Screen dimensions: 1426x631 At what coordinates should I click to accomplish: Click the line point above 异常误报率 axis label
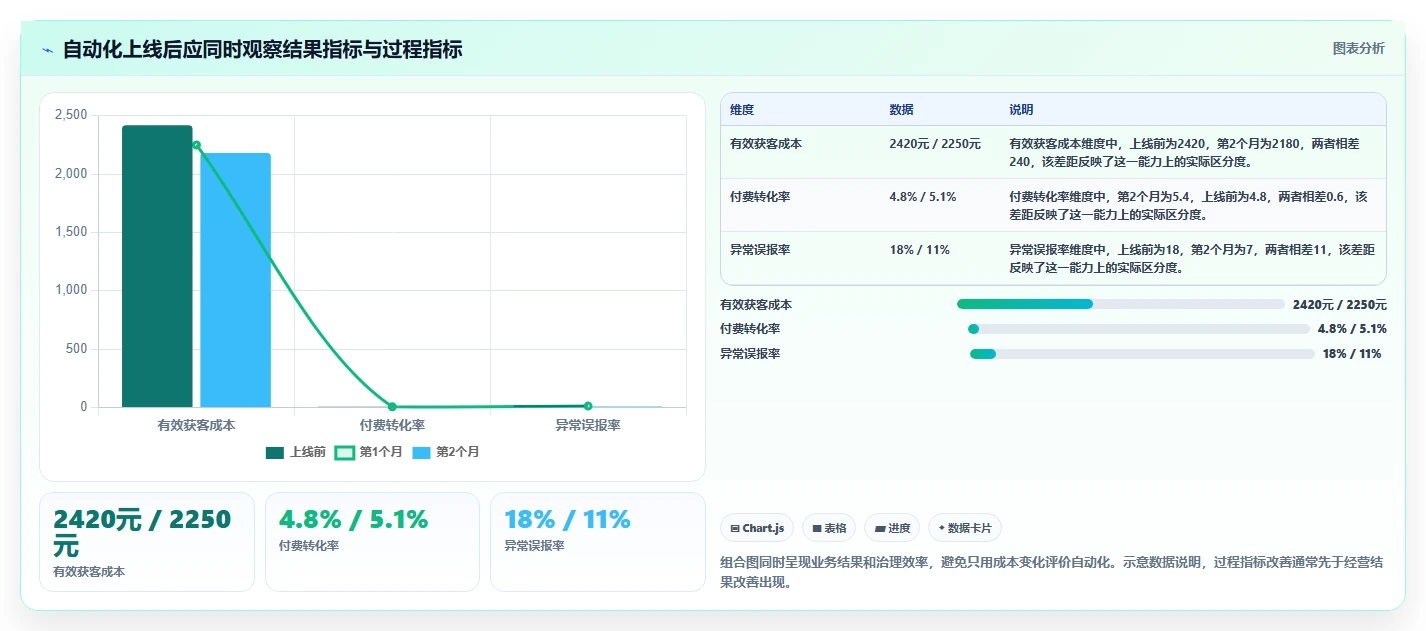coord(588,406)
